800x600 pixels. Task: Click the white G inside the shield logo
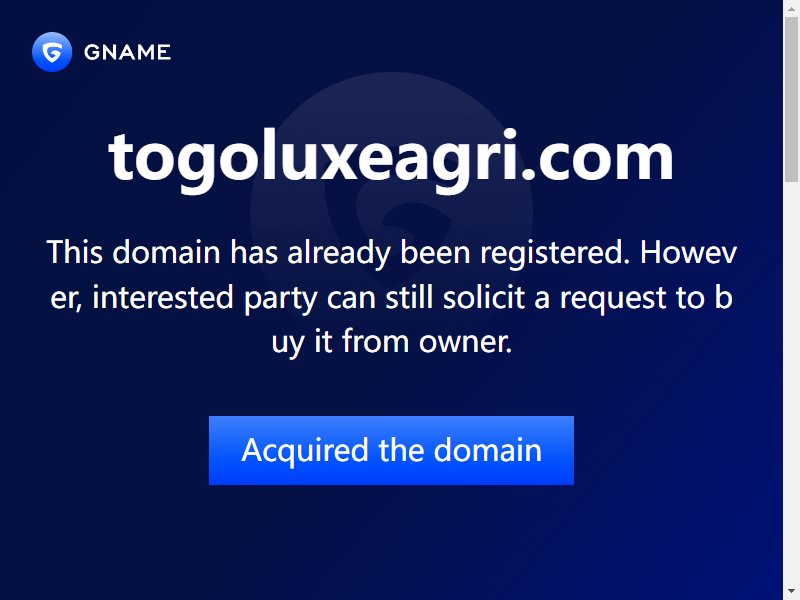point(52,52)
